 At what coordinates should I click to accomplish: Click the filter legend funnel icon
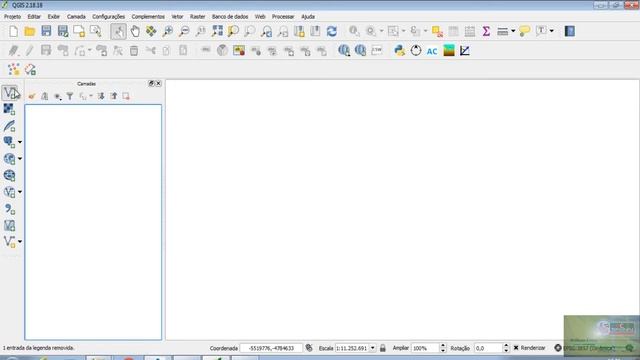70,96
